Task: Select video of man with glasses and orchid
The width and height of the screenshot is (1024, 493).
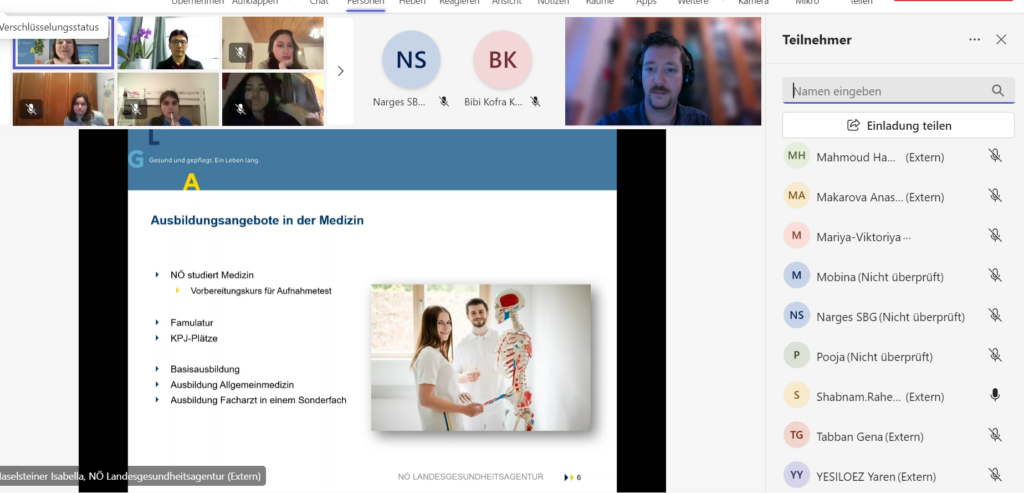Action: click(x=168, y=43)
